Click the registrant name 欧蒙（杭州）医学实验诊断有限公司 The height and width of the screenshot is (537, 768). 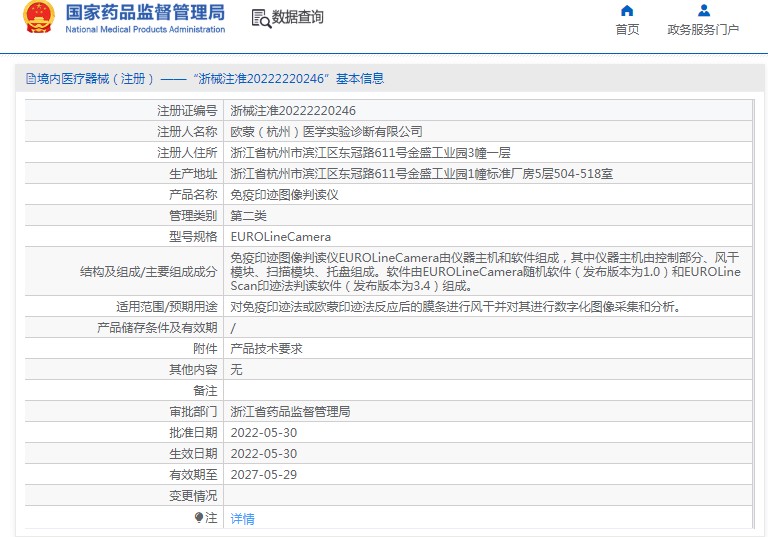[x=326, y=131]
